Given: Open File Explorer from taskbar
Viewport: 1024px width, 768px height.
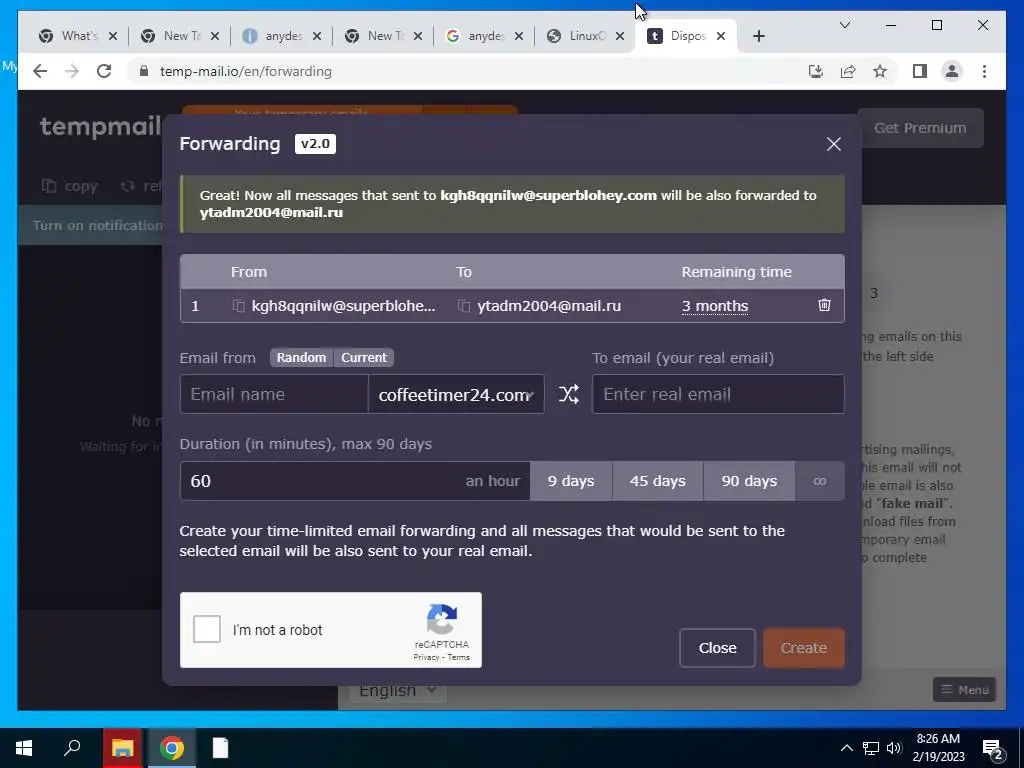Looking at the screenshot, I should click(122, 748).
